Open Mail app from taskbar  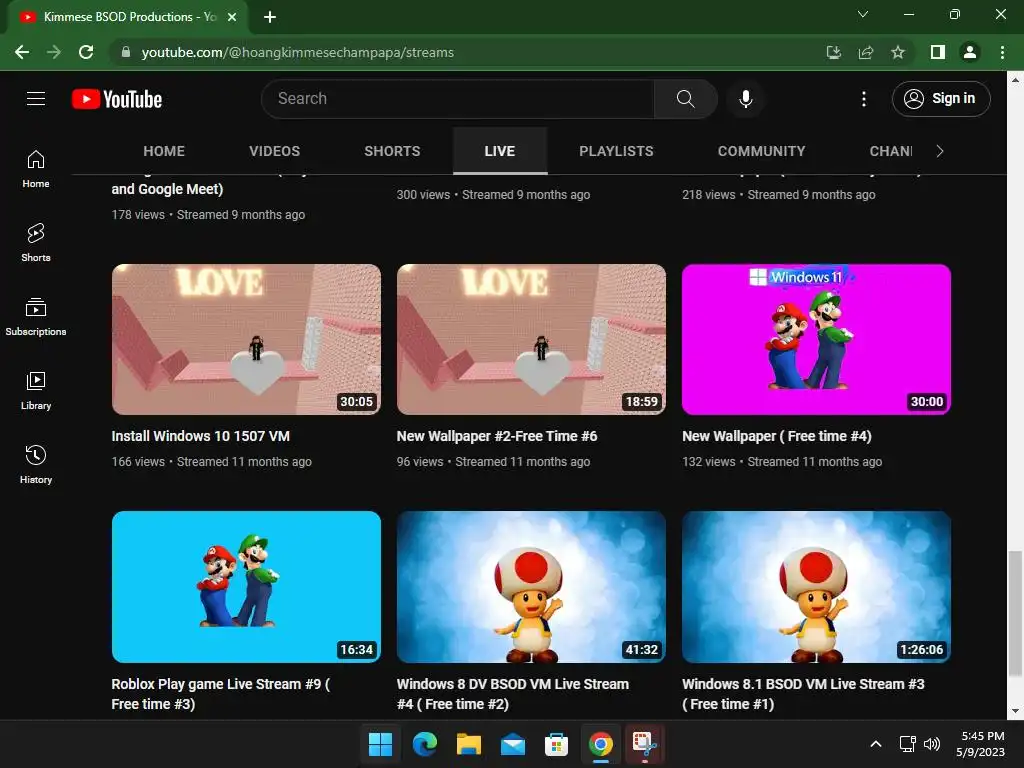tap(513, 744)
